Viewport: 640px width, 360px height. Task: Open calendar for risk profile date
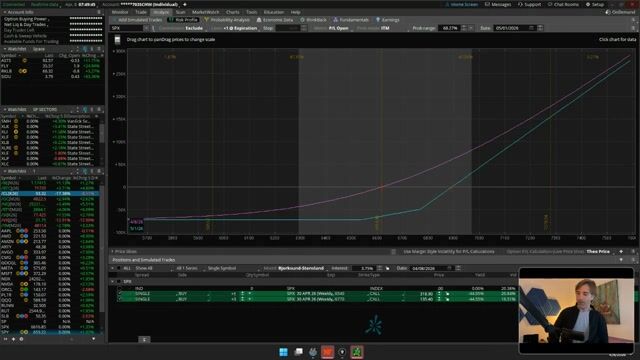531,28
